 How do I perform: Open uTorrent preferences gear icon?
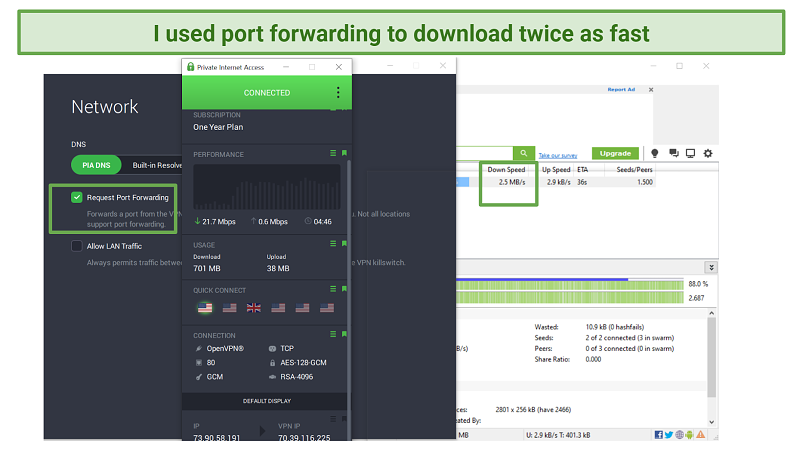tap(708, 153)
